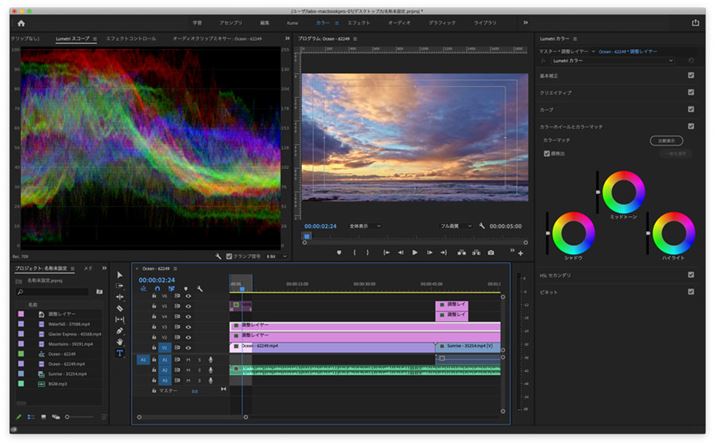The width and height of the screenshot is (715, 445).
Task: Click the Home icon in the top bar
Action: [20, 22]
